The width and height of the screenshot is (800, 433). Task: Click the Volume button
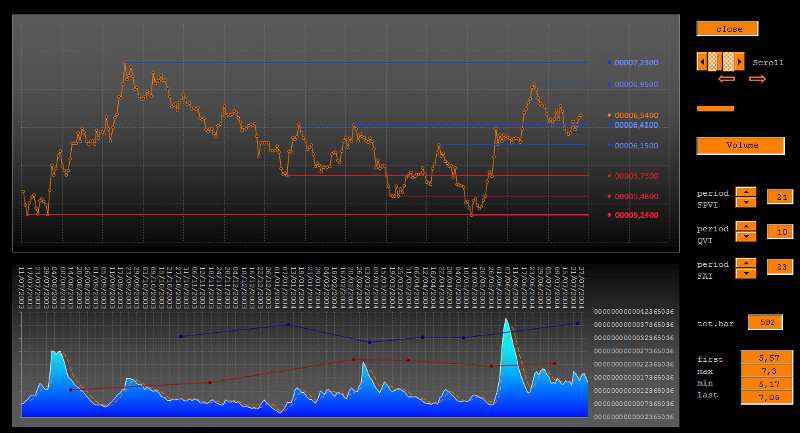pyautogui.click(x=741, y=145)
